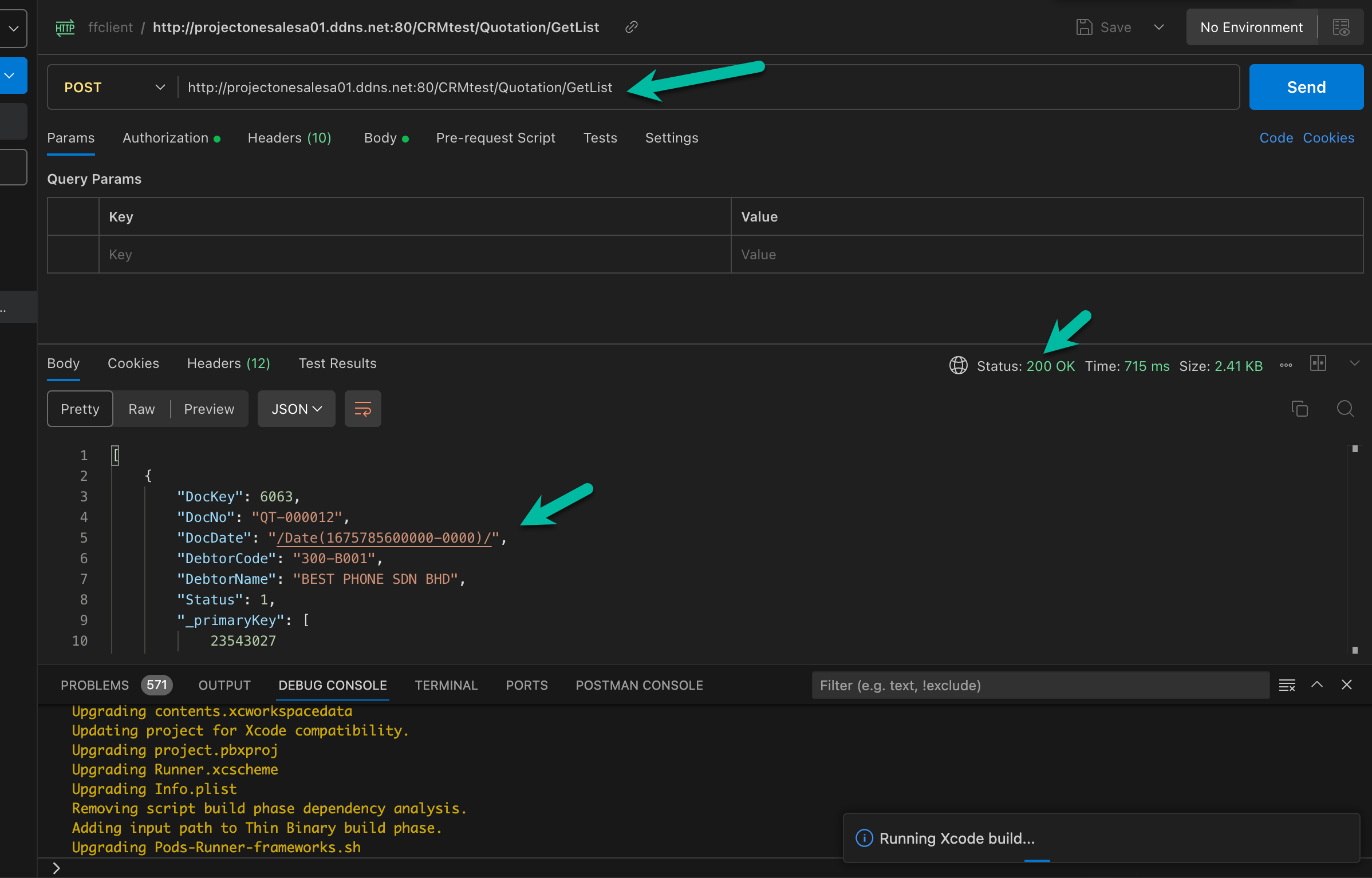The width and height of the screenshot is (1372, 878).
Task: Open the POSTMAN CONSOLE panel tab
Action: click(639, 685)
